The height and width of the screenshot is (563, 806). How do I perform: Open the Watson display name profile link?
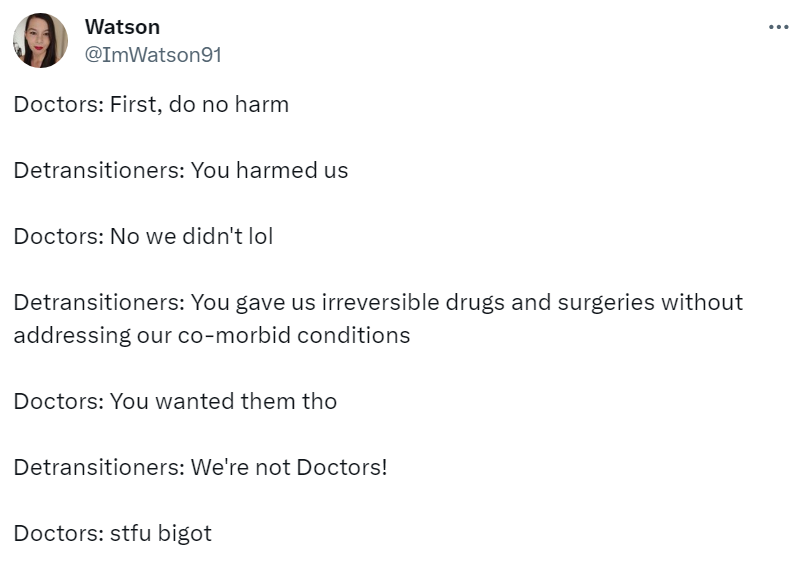pyautogui.click(x=122, y=27)
